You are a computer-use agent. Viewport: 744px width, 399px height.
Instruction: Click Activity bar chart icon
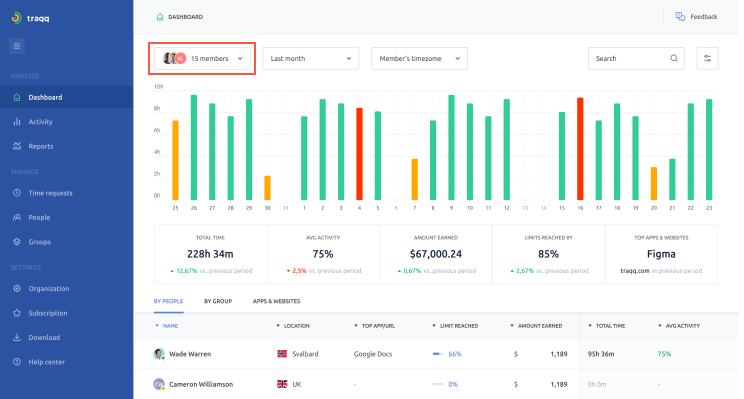pyautogui.click(x=17, y=122)
